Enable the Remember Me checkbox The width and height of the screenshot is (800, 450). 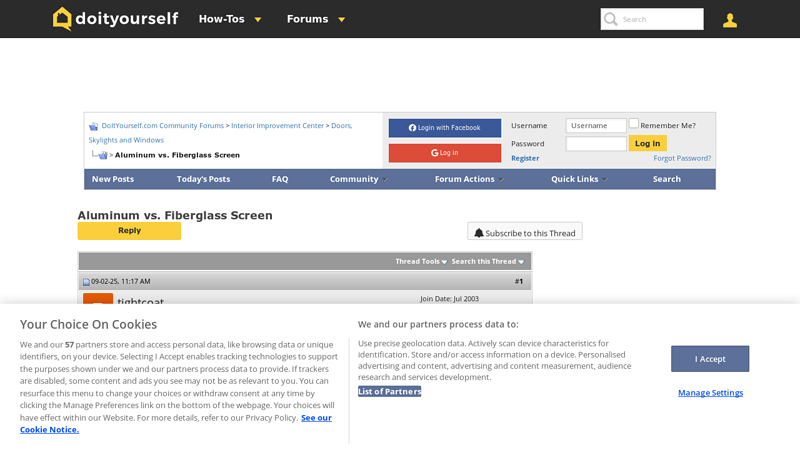tap(634, 125)
